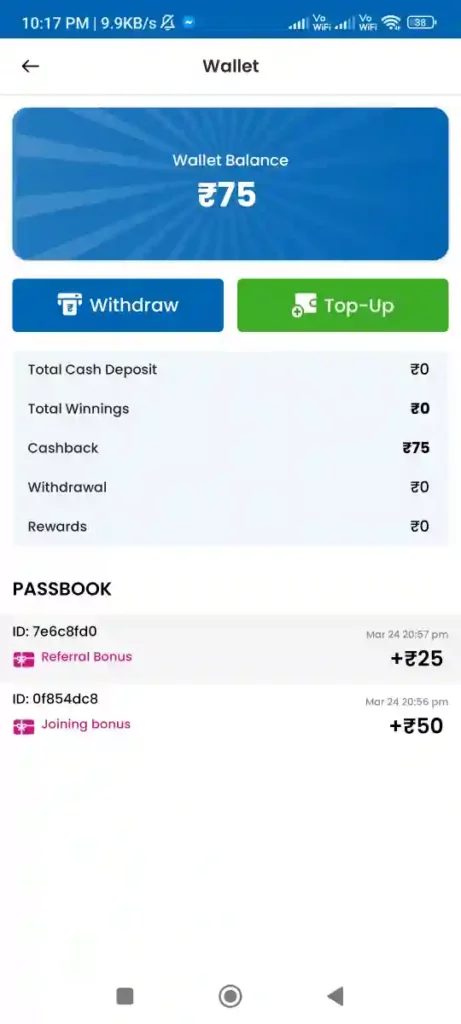This screenshot has width=461, height=1024.
Task: Select the green Top-Up button
Action: (x=343, y=305)
